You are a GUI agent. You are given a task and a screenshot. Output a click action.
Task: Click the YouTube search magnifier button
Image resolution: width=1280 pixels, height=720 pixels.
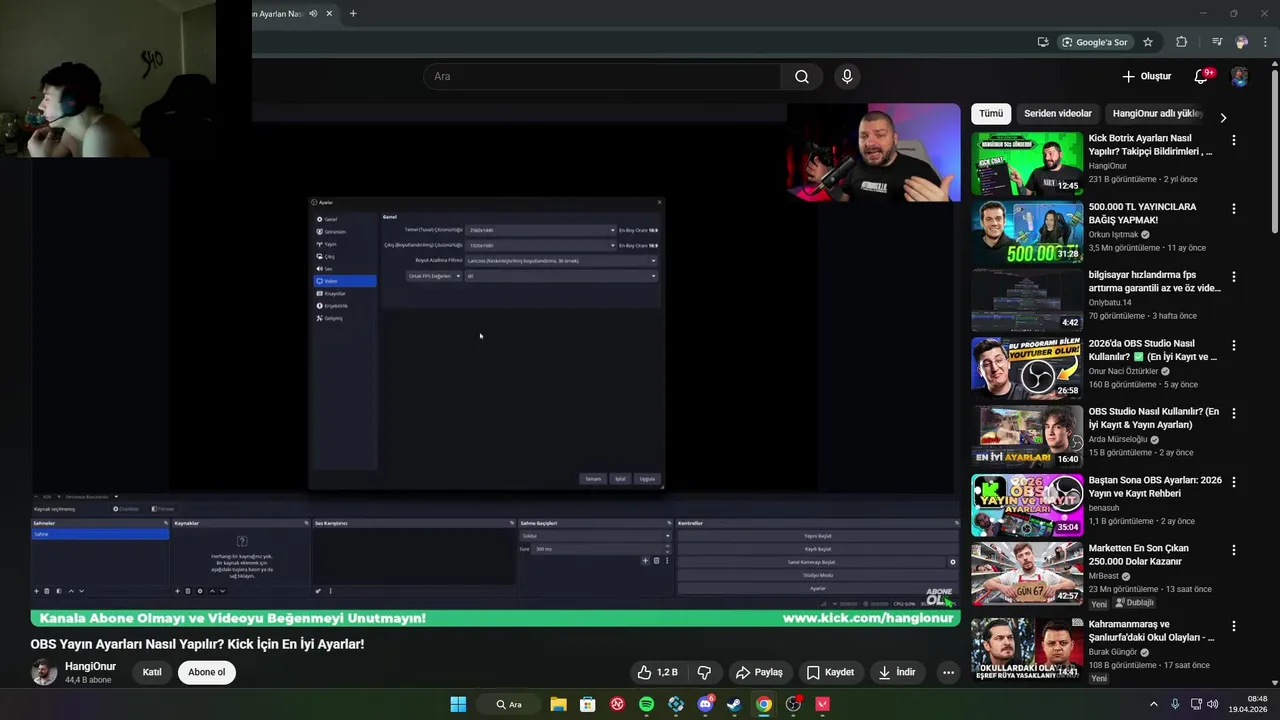[802, 76]
